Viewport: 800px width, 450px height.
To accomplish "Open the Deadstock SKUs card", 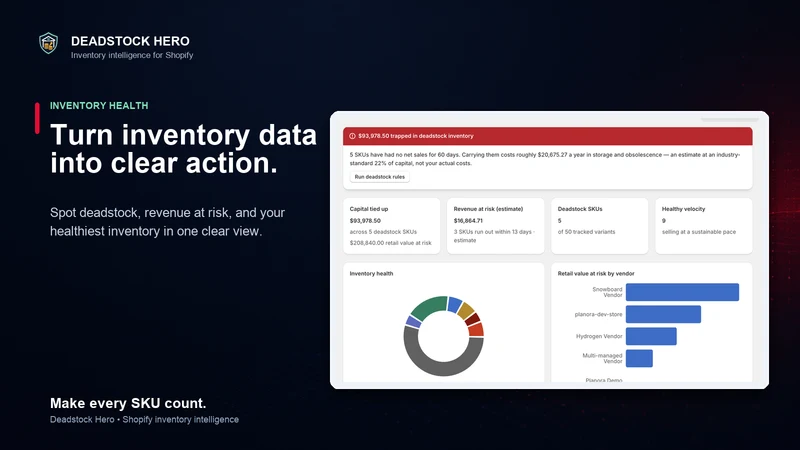I will pyautogui.click(x=599, y=226).
